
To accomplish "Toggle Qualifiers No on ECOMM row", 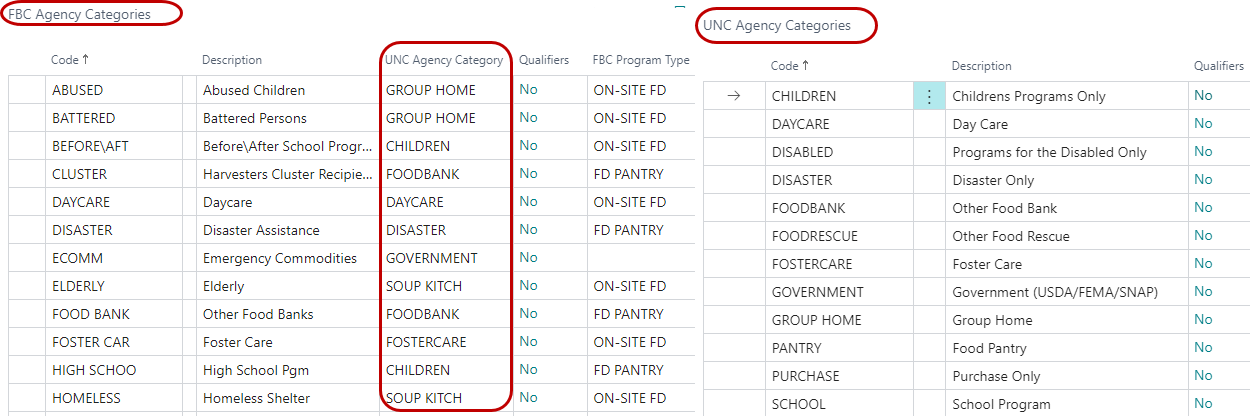I will (528, 258).
